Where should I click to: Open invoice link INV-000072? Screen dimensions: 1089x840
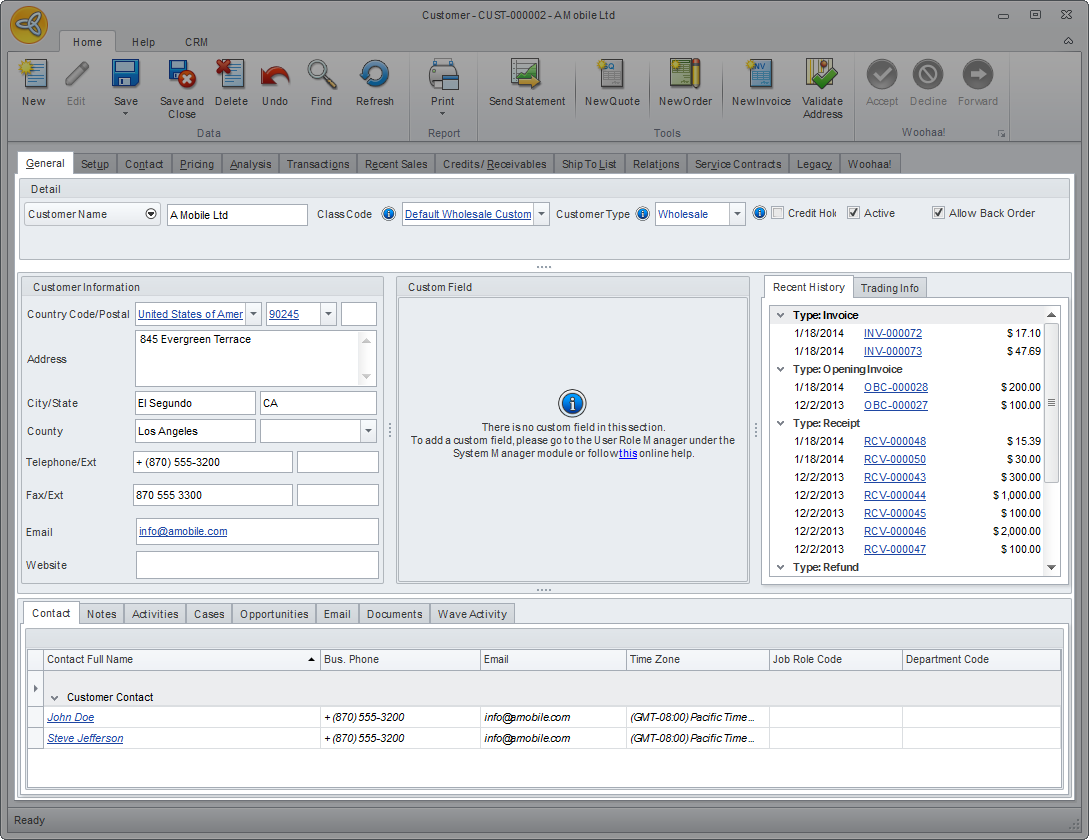coord(892,333)
